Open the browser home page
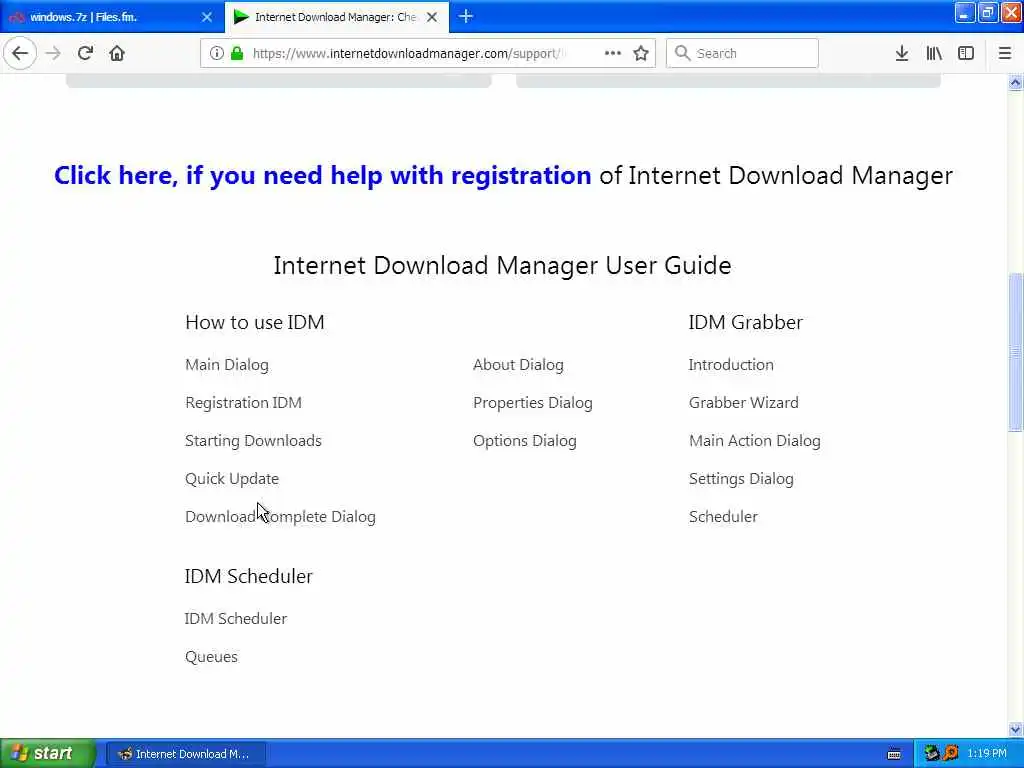The width and height of the screenshot is (1024, 768). [117, 53]
